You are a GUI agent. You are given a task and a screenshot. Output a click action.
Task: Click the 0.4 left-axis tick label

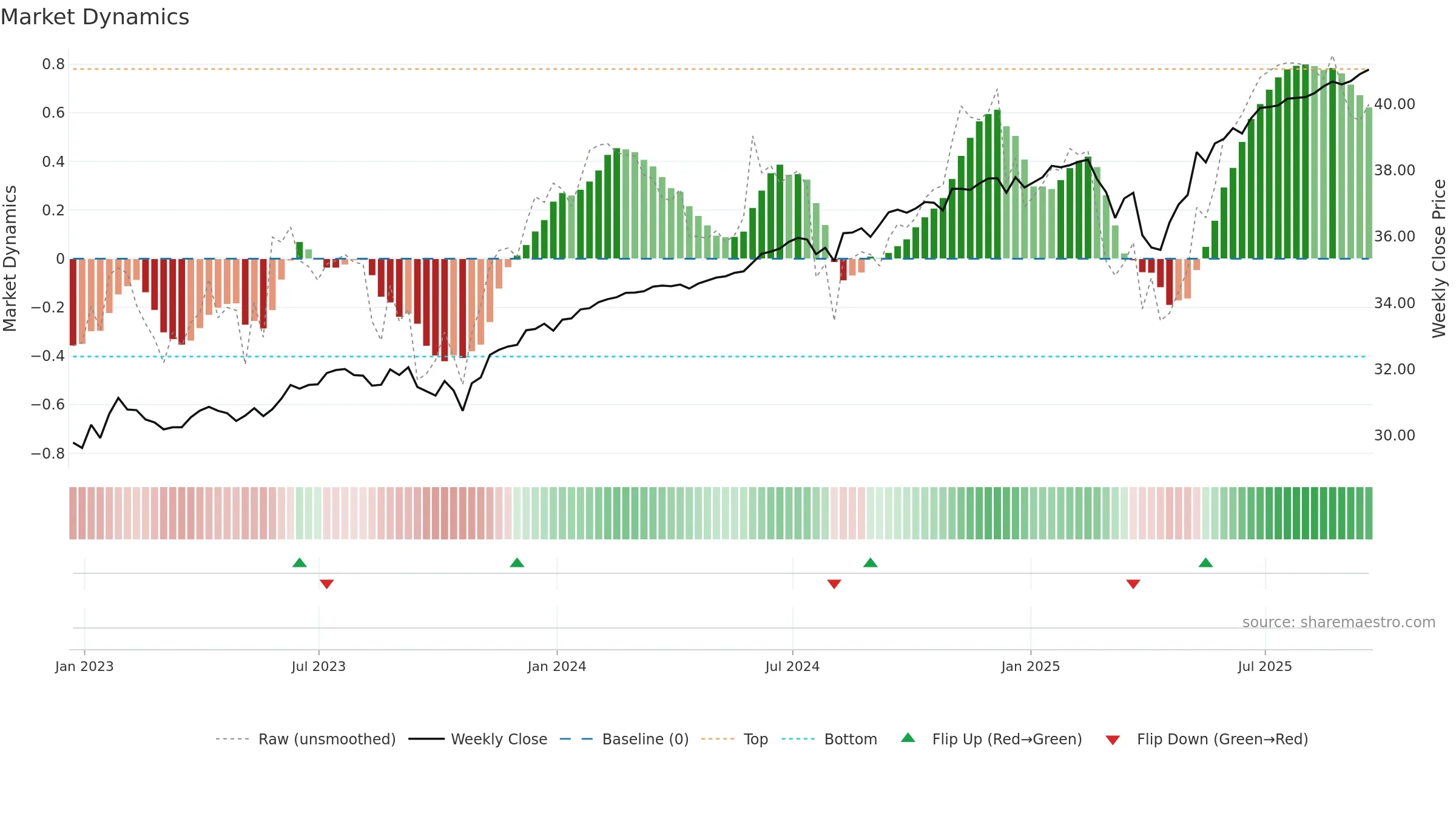point(53,161)
